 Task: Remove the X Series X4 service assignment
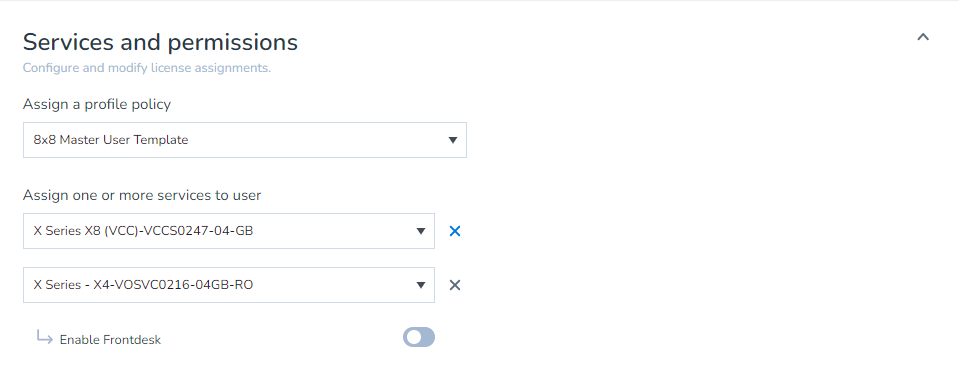pos(454,285)
